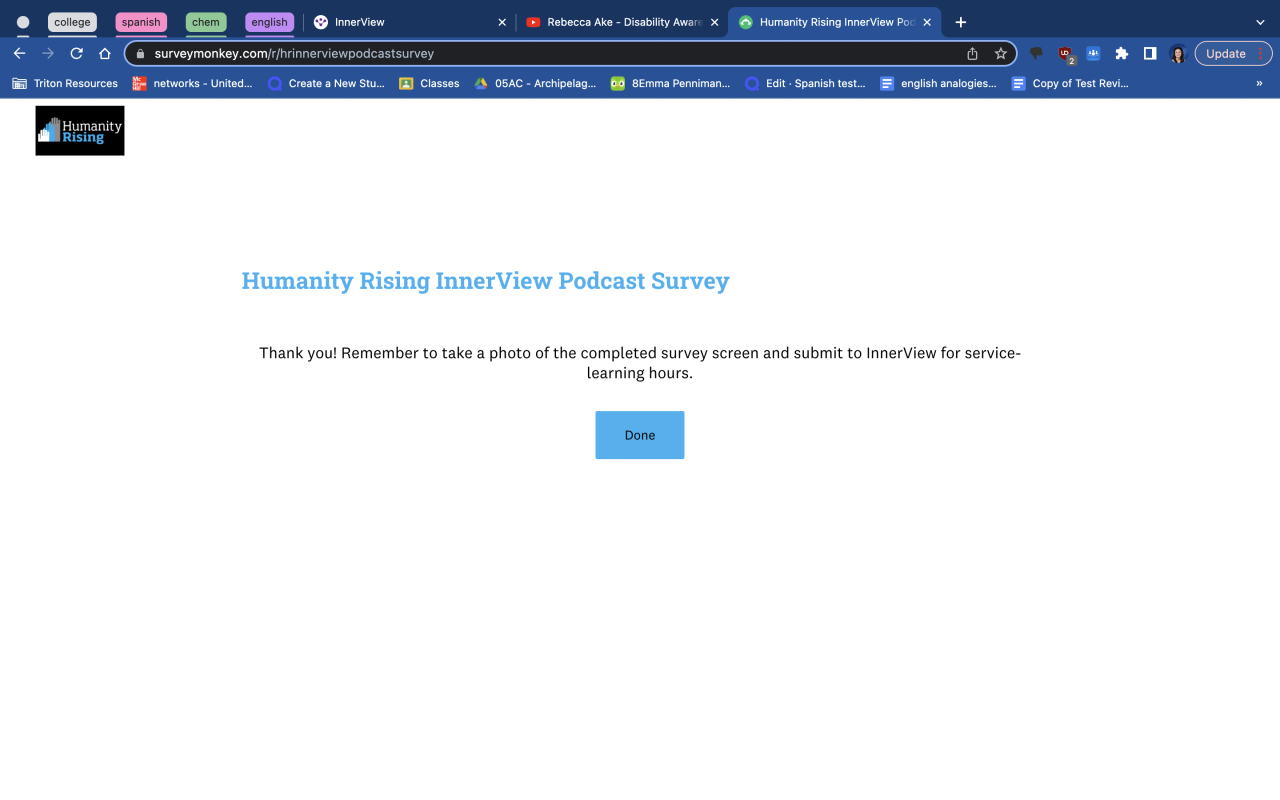Click the site security lock icon
The width and height of the screenshot is (1280, 800).
[x=140, y=54]
